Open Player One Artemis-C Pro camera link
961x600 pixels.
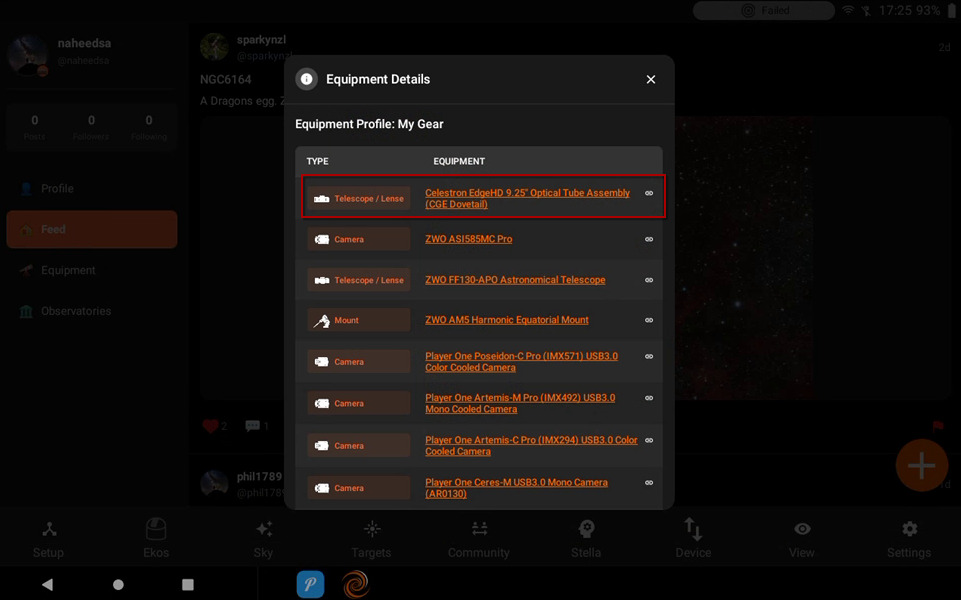point(531,446)
